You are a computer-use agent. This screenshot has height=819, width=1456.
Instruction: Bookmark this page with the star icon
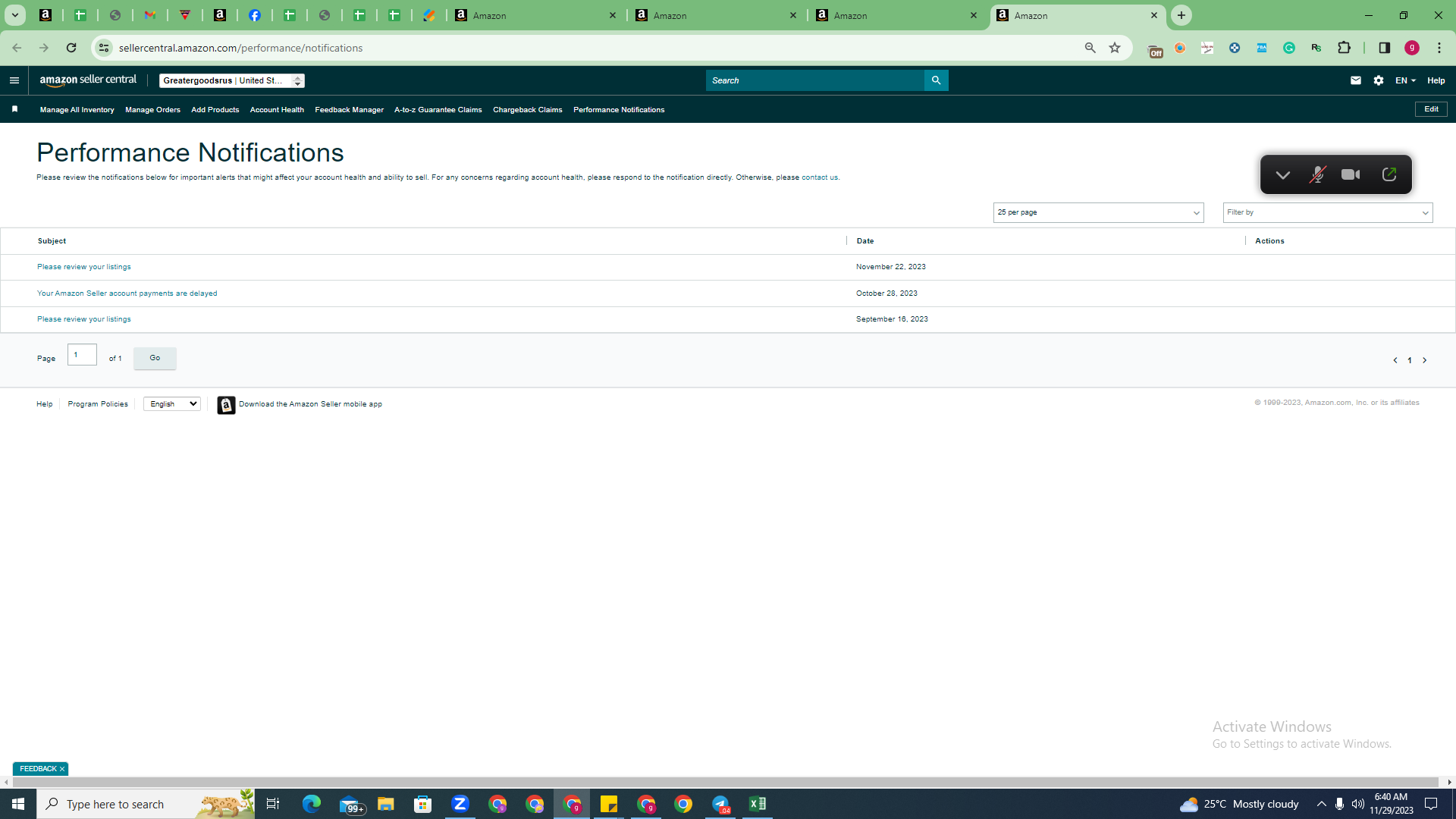(1115, 48)
